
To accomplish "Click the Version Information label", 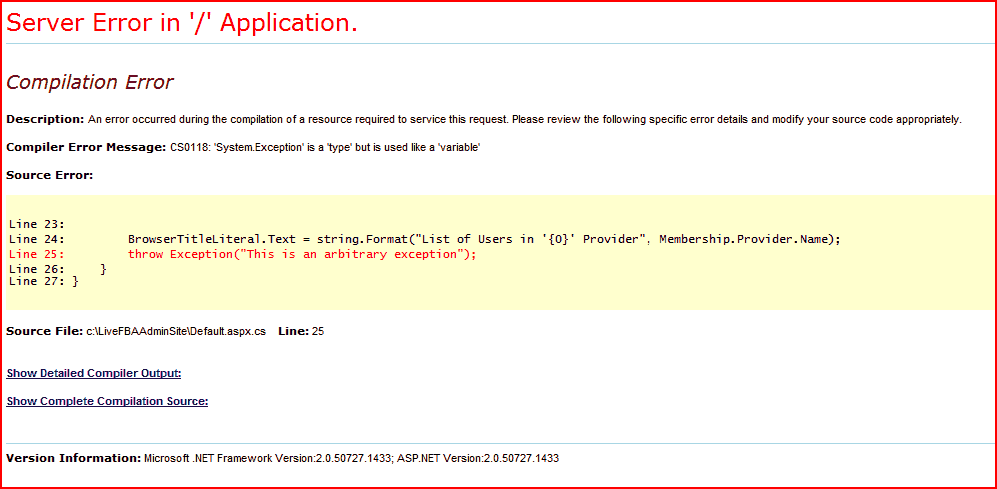I will 73,458.
